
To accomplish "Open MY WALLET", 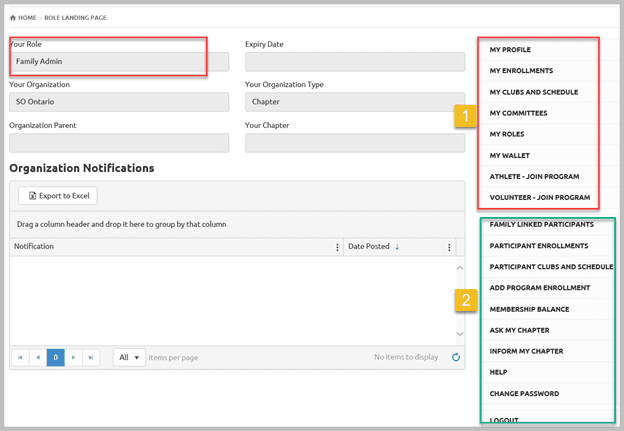I will (x=509, y=156).
